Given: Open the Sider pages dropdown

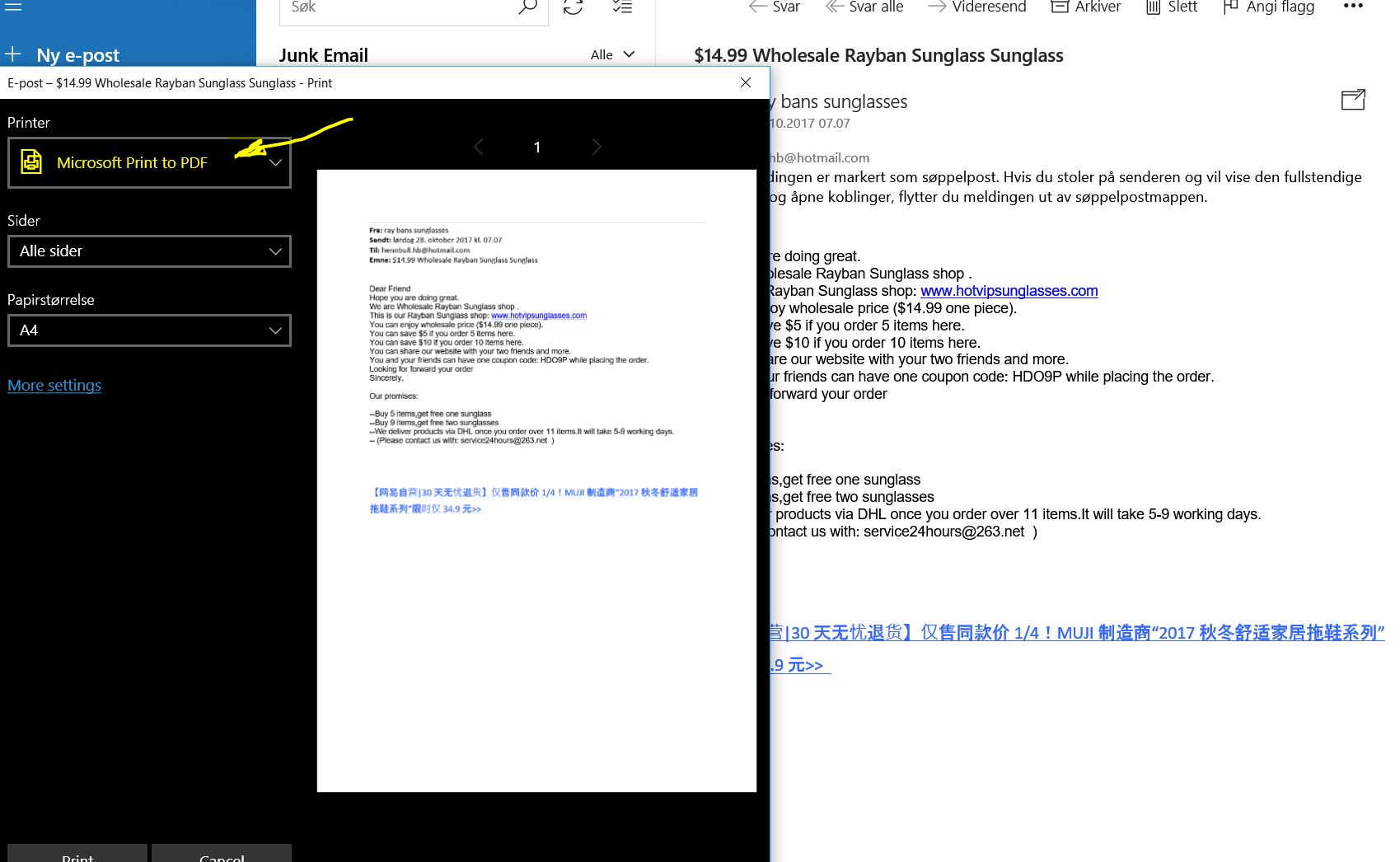Looking at the screenshot, I should [x=149, y=251].
